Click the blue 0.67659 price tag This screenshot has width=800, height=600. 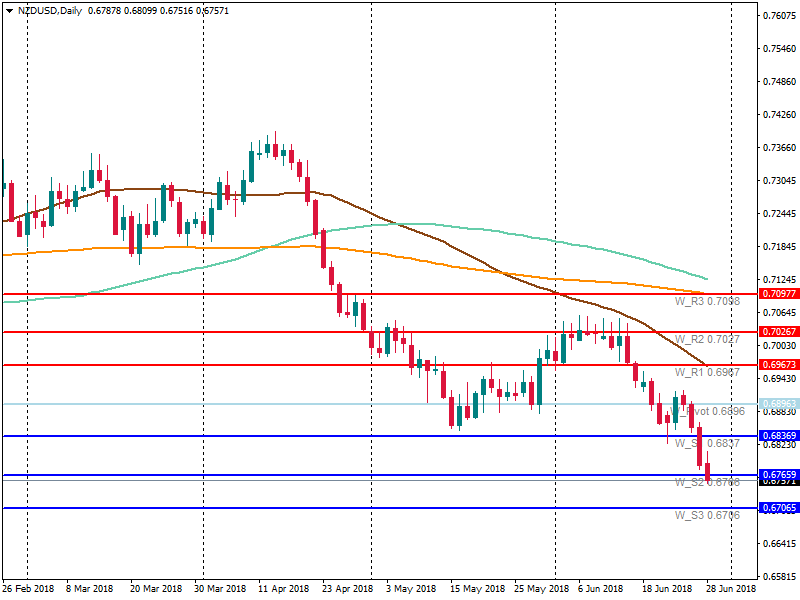777,474
